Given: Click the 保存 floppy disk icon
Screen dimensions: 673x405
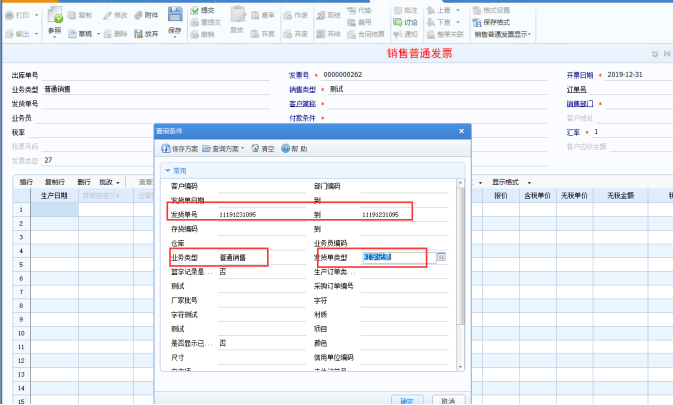Looking at the screenshot, I should [x=175, y=14].
